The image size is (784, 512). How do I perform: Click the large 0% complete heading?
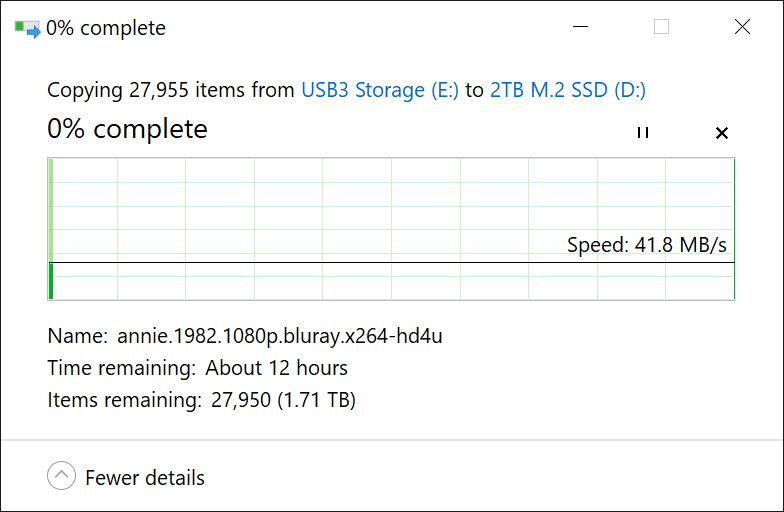pyautogui.click(x=127, y=129)
